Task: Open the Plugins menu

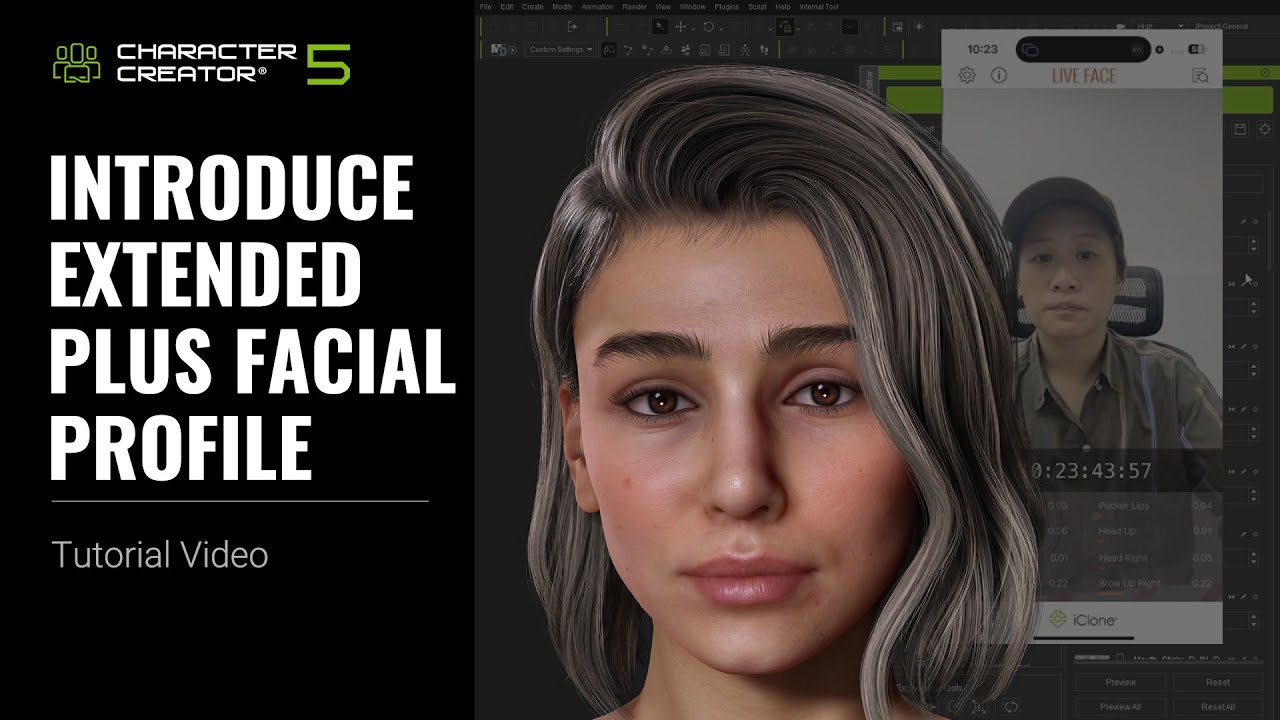Action: 727,7
